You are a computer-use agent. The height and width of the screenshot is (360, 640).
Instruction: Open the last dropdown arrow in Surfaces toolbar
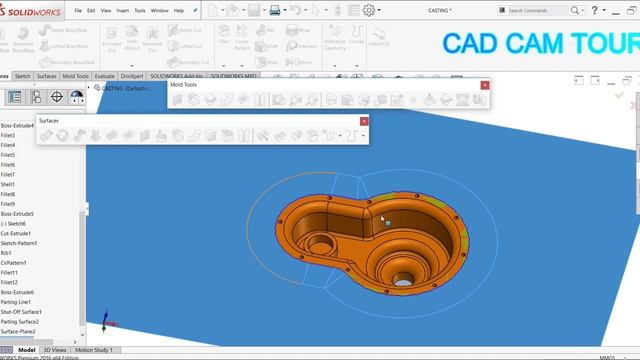point(363,136)
